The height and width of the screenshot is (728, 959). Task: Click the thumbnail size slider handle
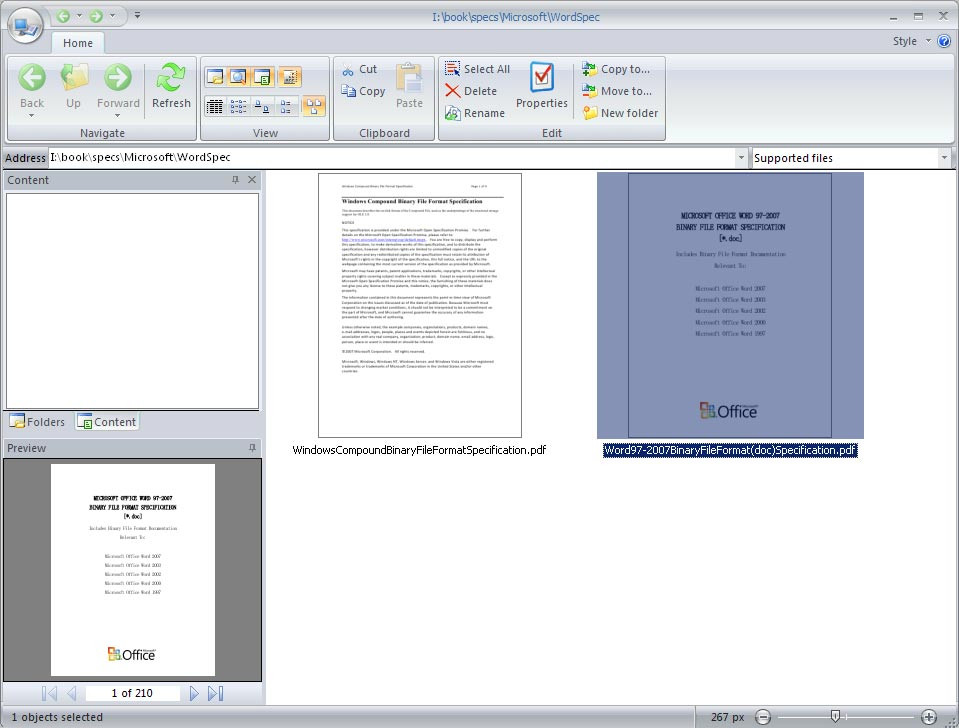835,716
